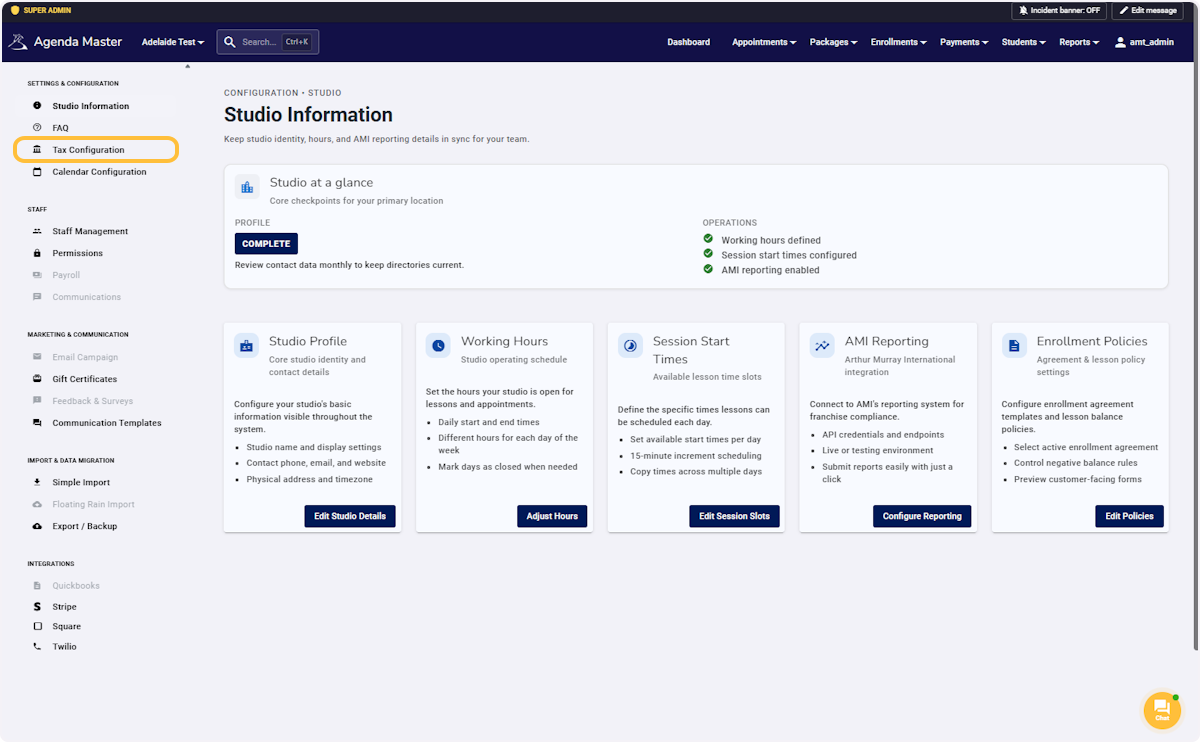Click the 'Session start times configured' text

click(x=789, y=255)
